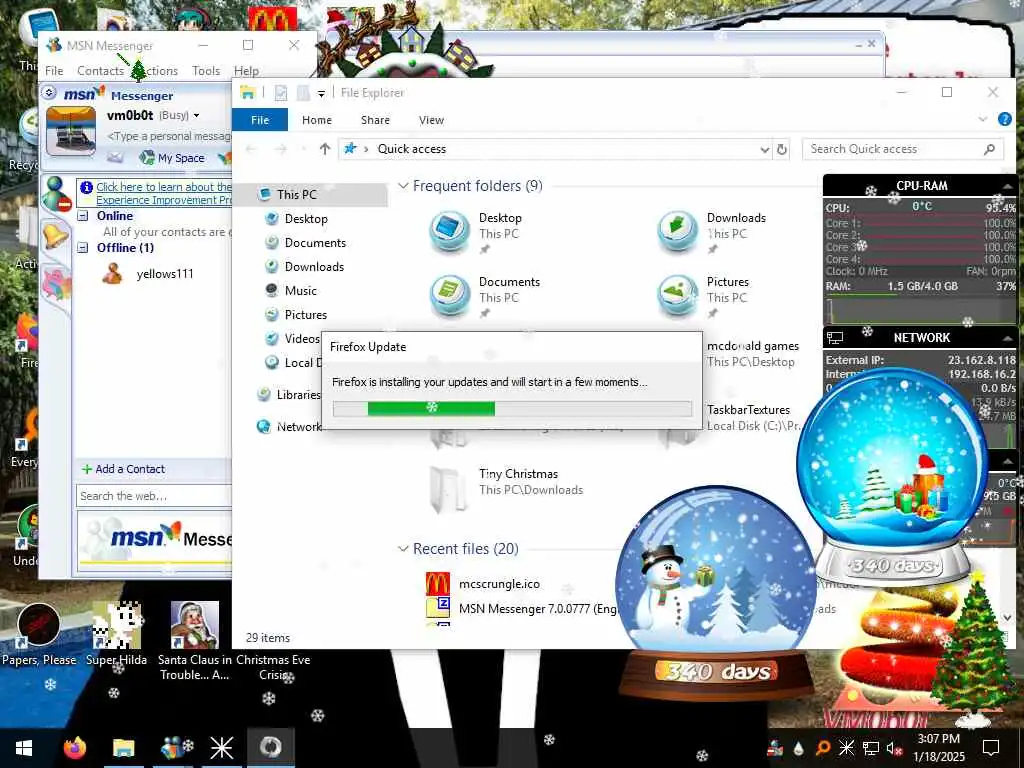Click the Firefox Update progress bar
The height and width of the screenshot is (768, 1024).
(512, 409)
